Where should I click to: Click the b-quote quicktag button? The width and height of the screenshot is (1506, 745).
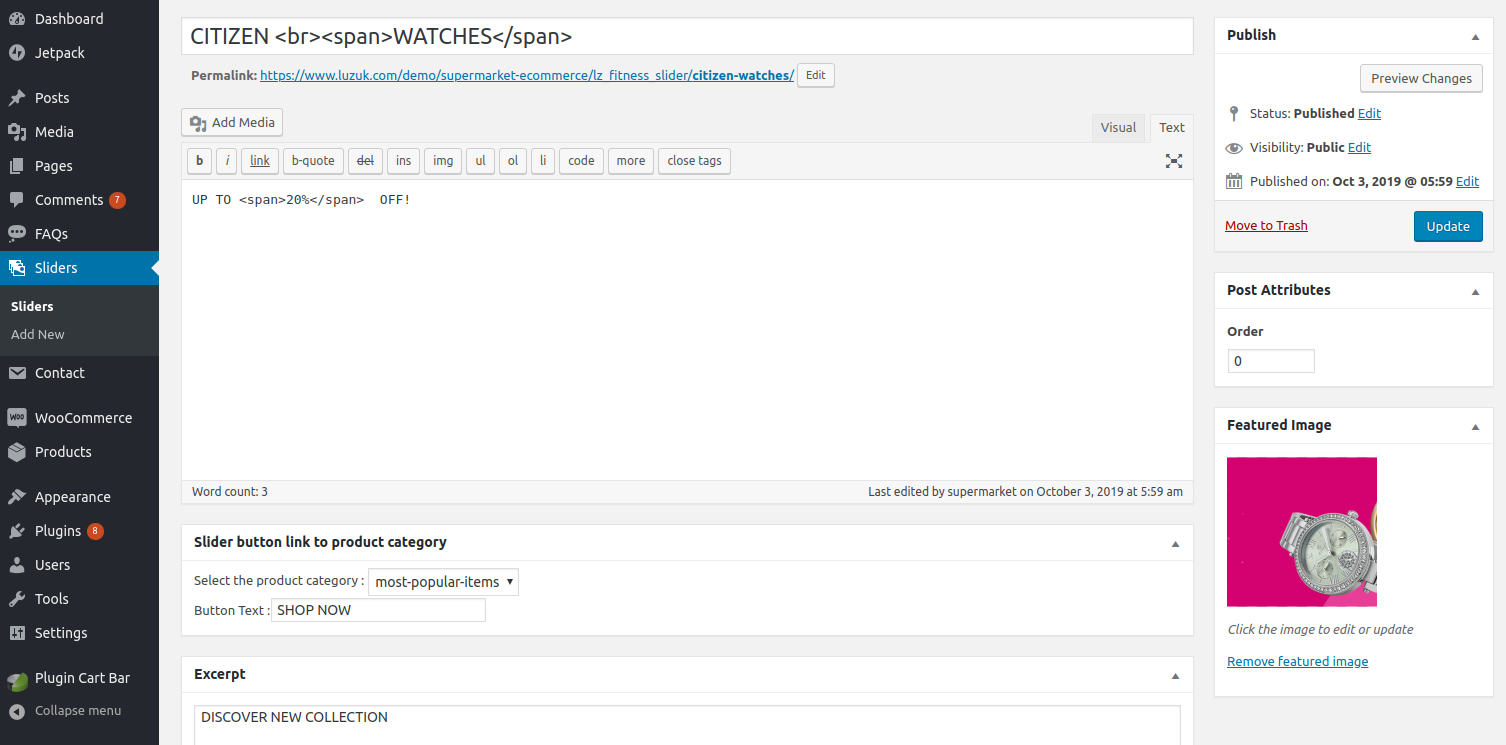(313, 161)
